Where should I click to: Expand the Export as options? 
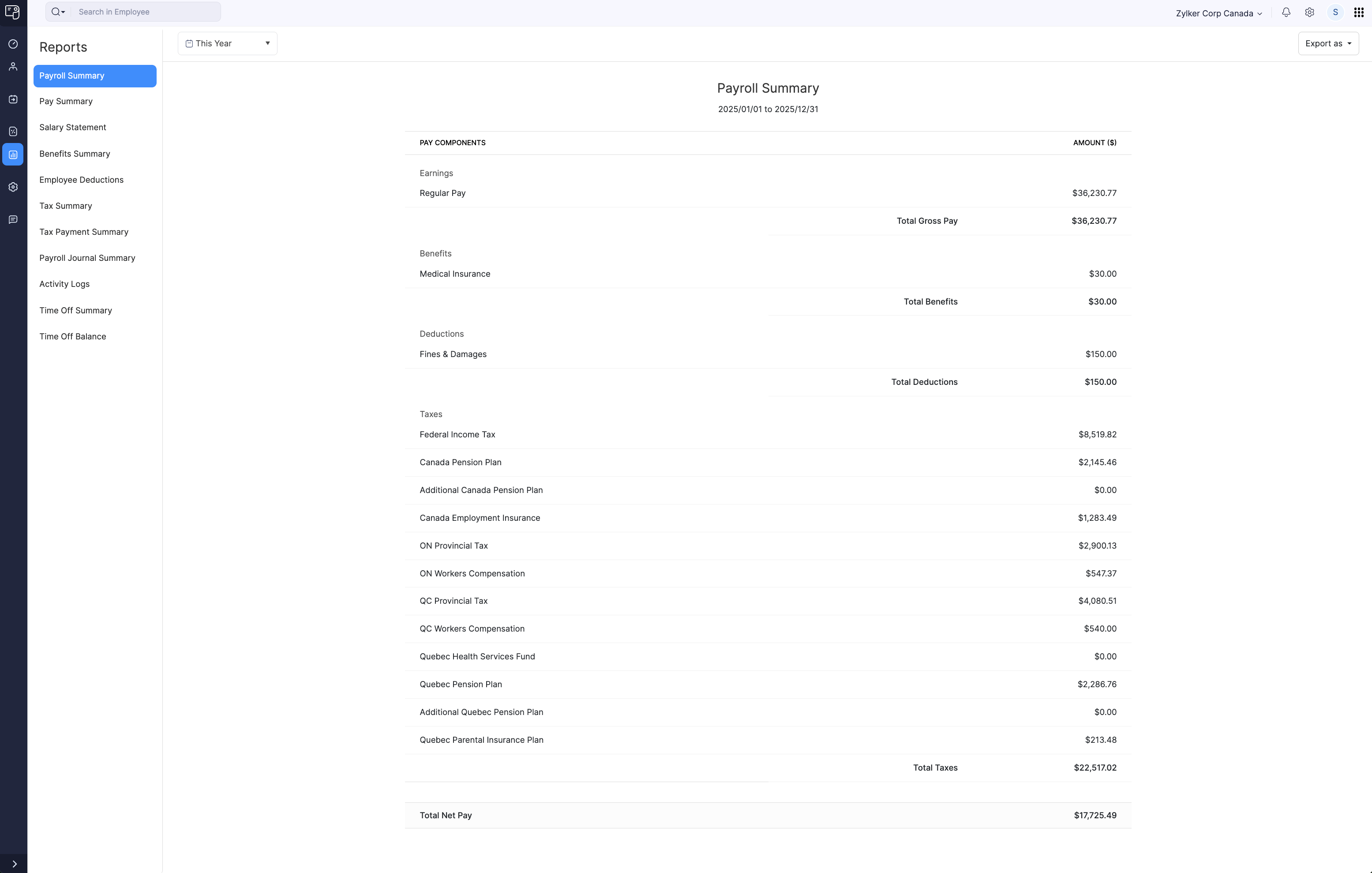coord(1329,43)
